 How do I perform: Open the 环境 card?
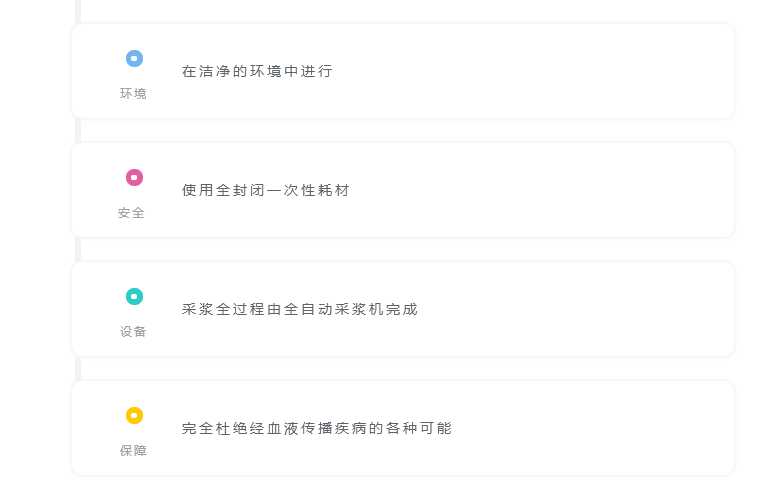pos(403,71)
